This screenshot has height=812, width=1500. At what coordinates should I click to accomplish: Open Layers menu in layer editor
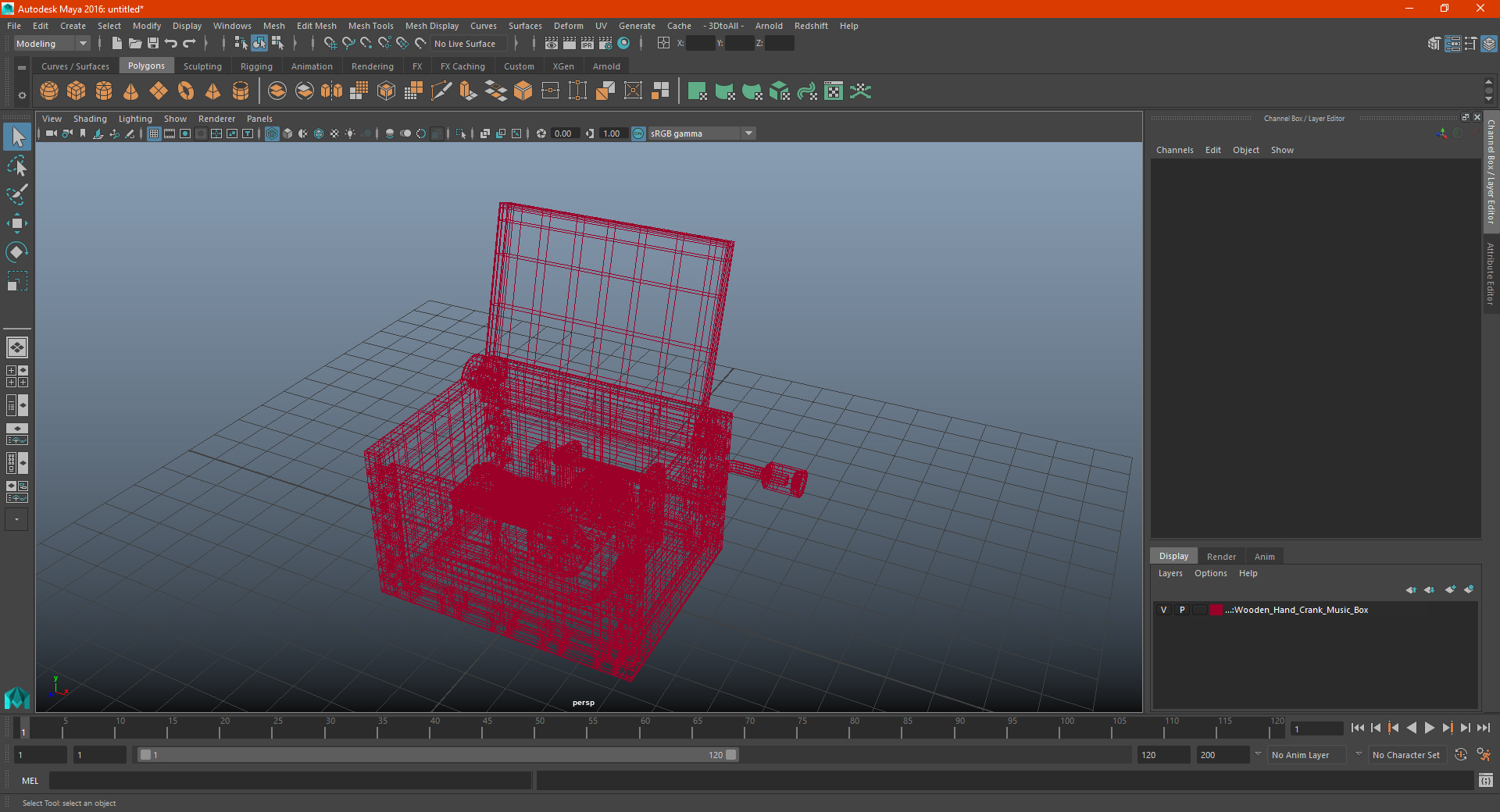click(1170, 573)
